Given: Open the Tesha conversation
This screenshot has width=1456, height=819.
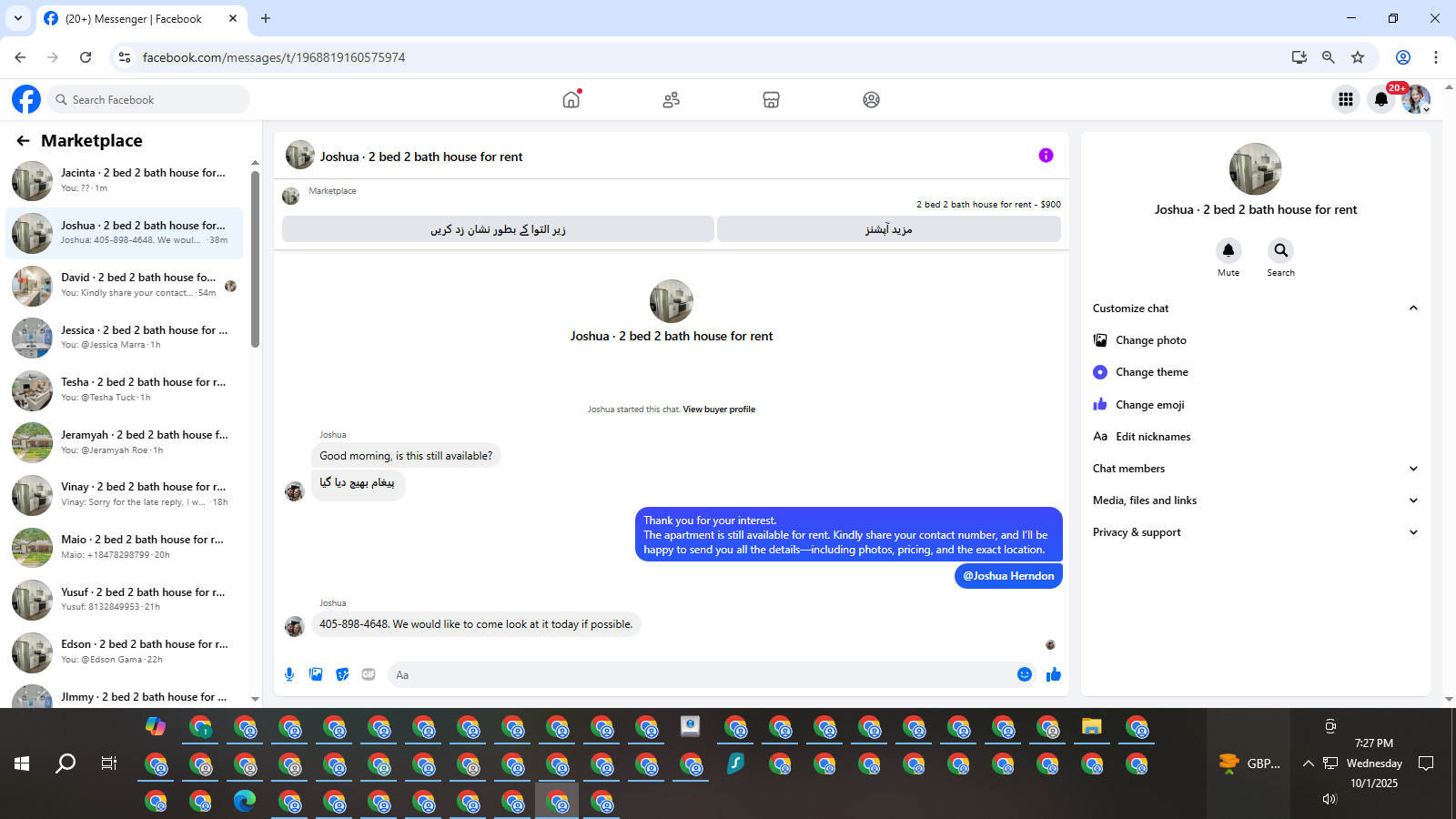Looking at the screenshot, I should coord(125,390).
